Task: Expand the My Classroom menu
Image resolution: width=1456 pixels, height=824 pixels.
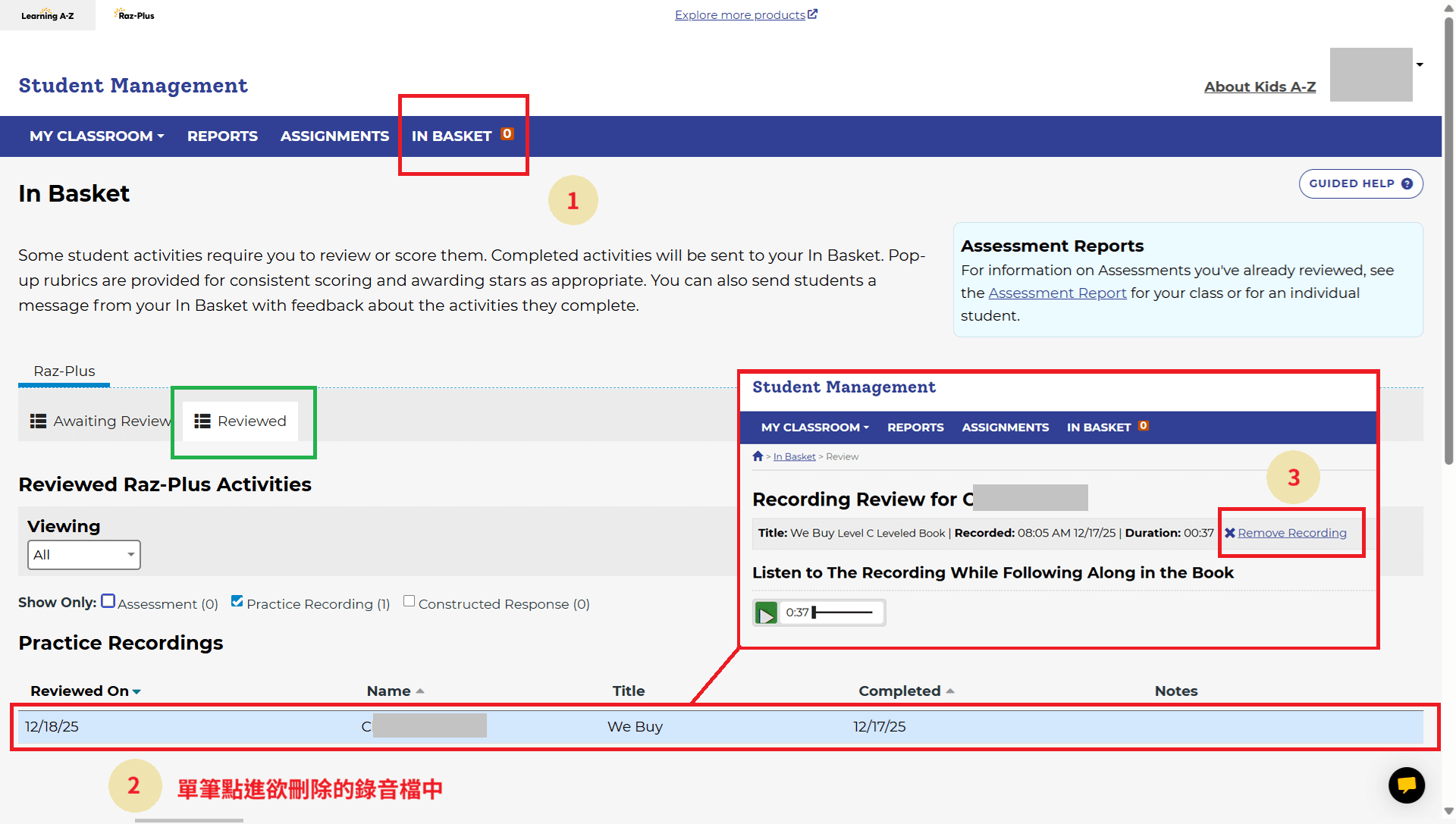Action: pyautogui.click(x=96, y=136)
